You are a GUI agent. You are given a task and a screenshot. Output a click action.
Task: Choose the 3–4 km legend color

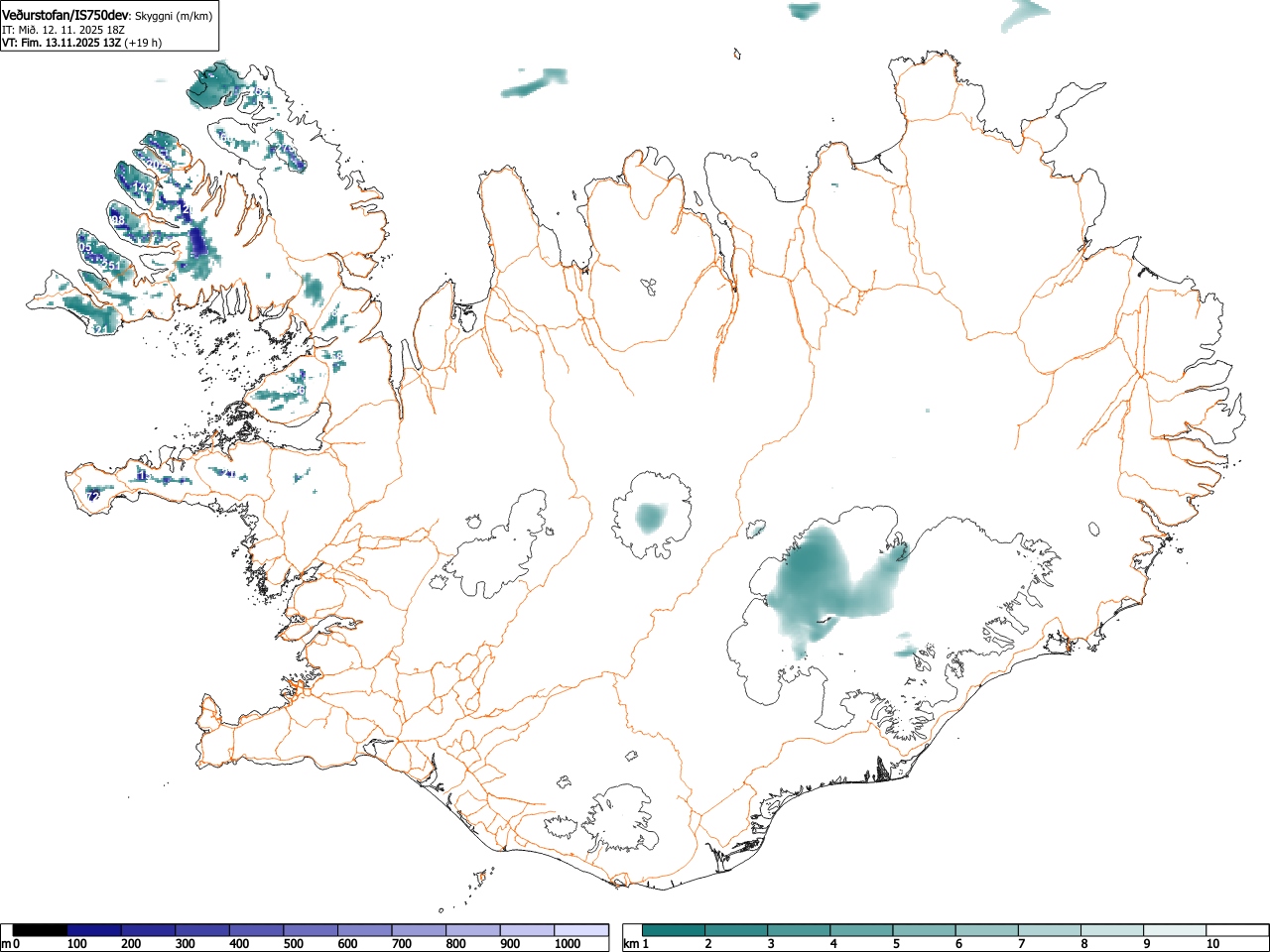(x=799, y=930)
